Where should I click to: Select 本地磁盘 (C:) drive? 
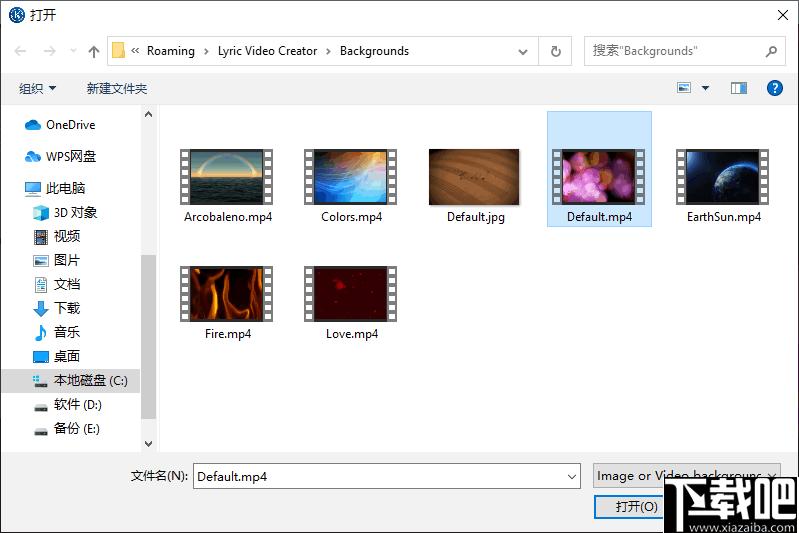71,381
